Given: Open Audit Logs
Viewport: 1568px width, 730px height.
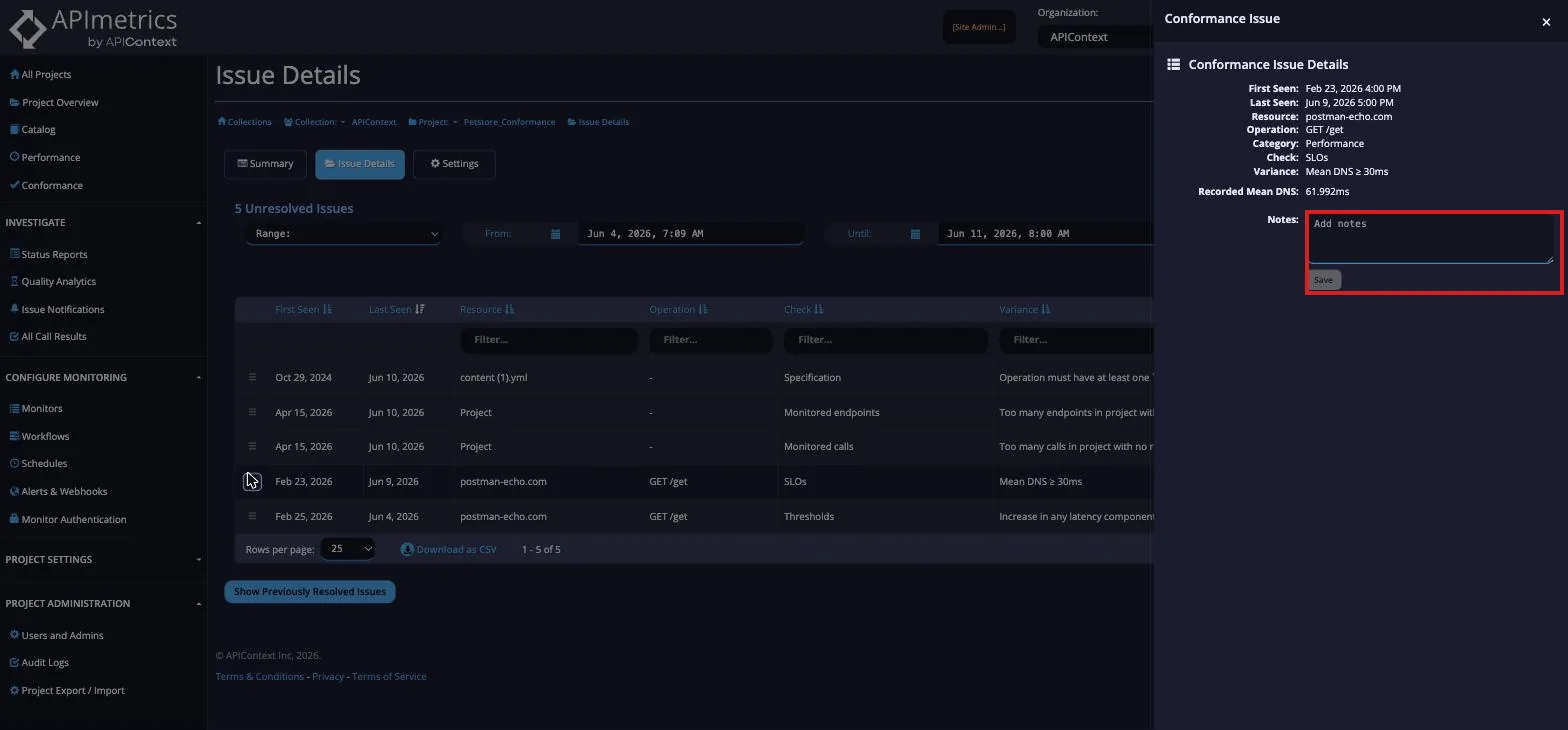Looking at the screenshot, I should pyautogui.click(x=39, y=663).
